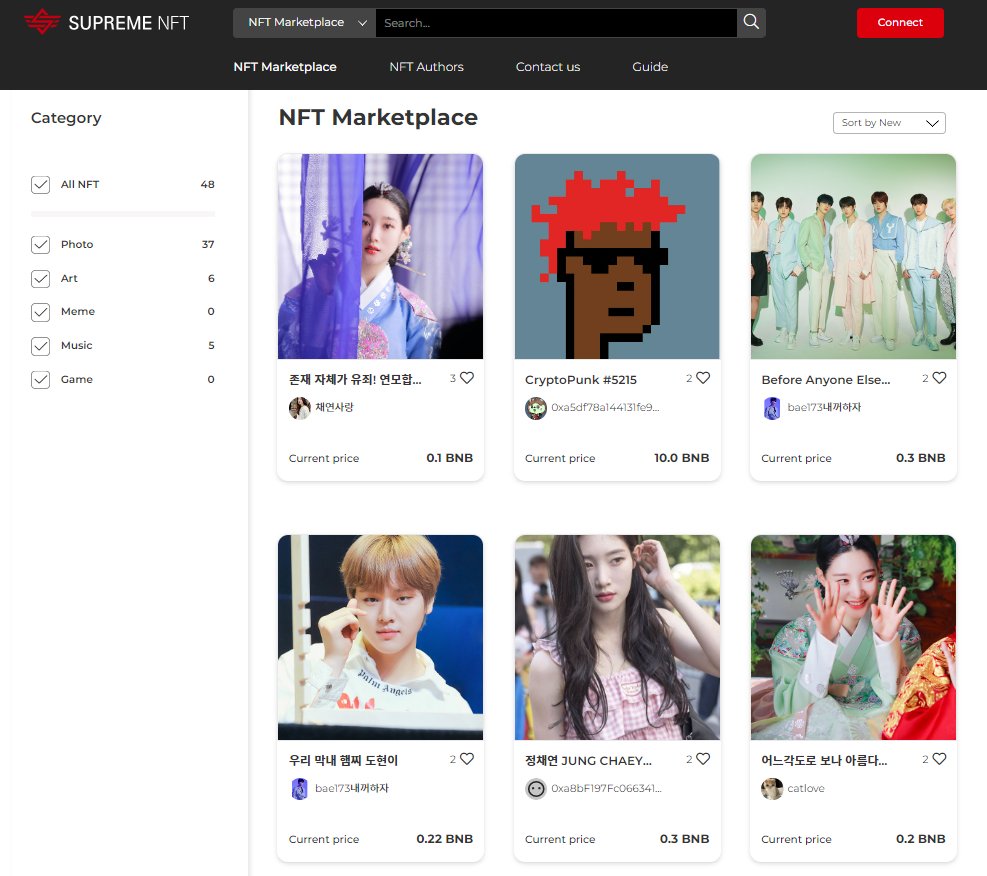Open 어느각도로 보나 아름다 title link
This screenshot has height=876, width=987.
click(x=824, y=760)
